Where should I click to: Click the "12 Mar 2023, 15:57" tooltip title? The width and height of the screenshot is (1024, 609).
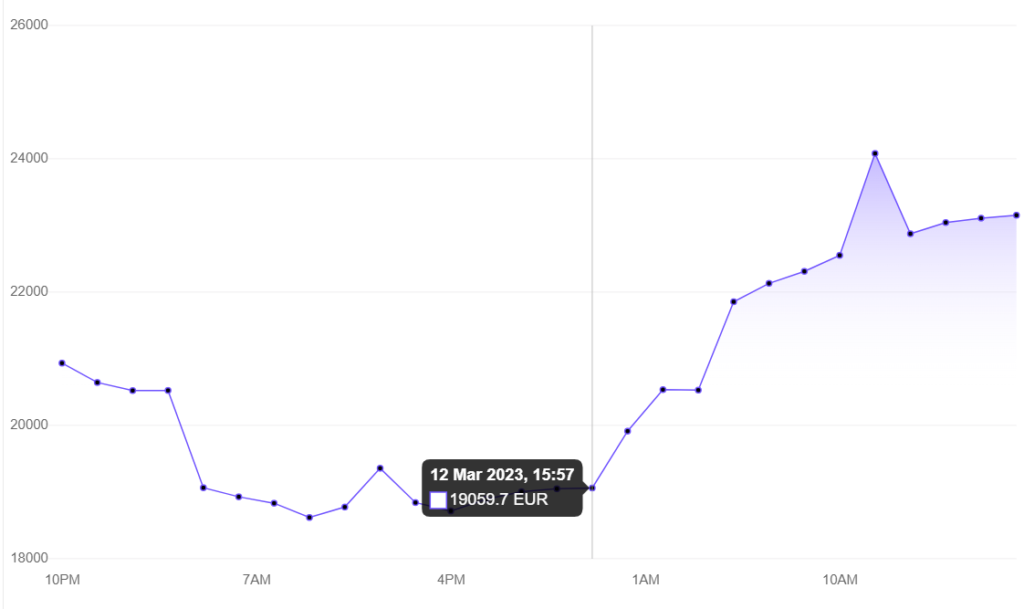click(x=502, y=474)
